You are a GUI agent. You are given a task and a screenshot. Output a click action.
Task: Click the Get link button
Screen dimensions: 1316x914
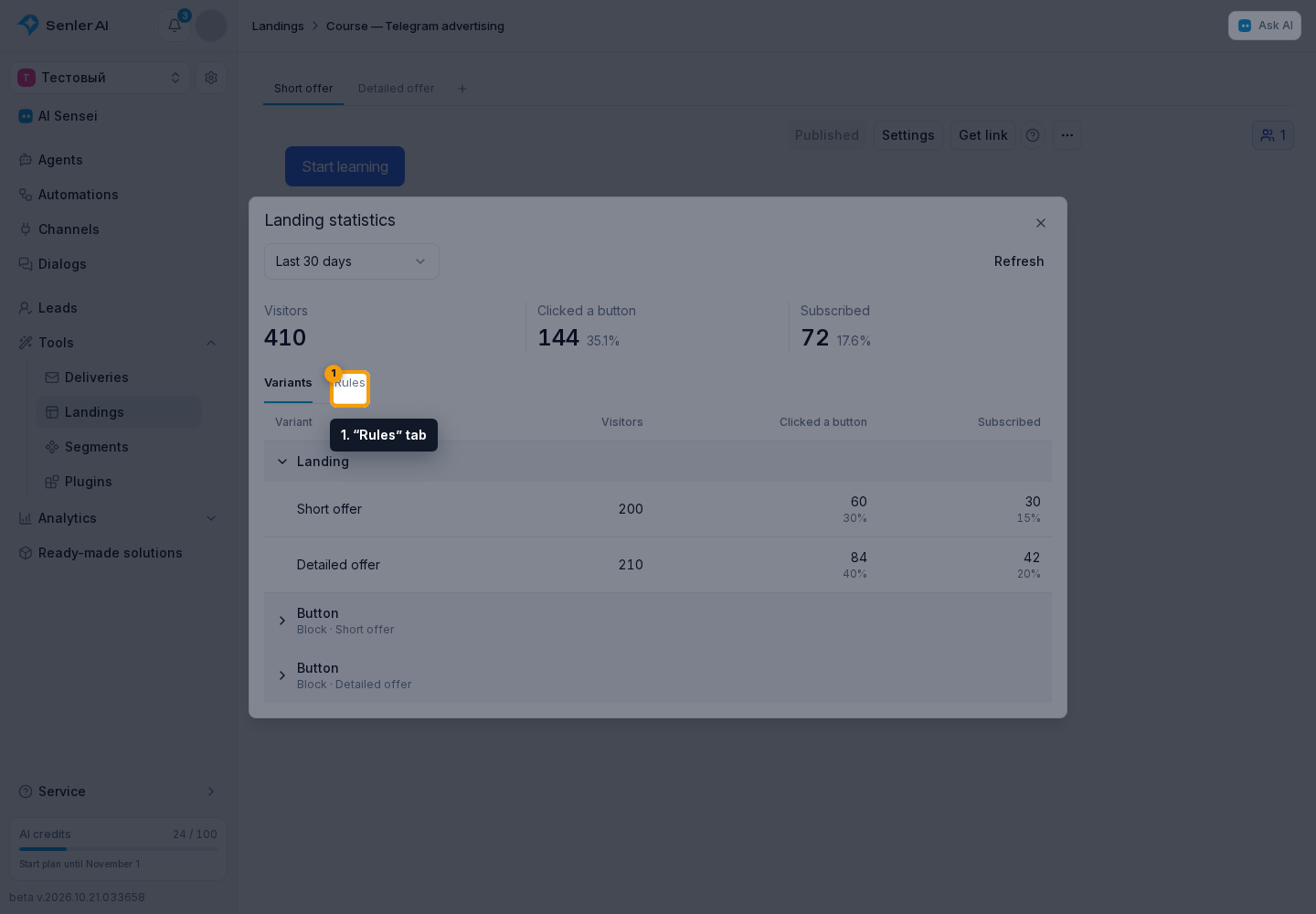tap(983, 135)
